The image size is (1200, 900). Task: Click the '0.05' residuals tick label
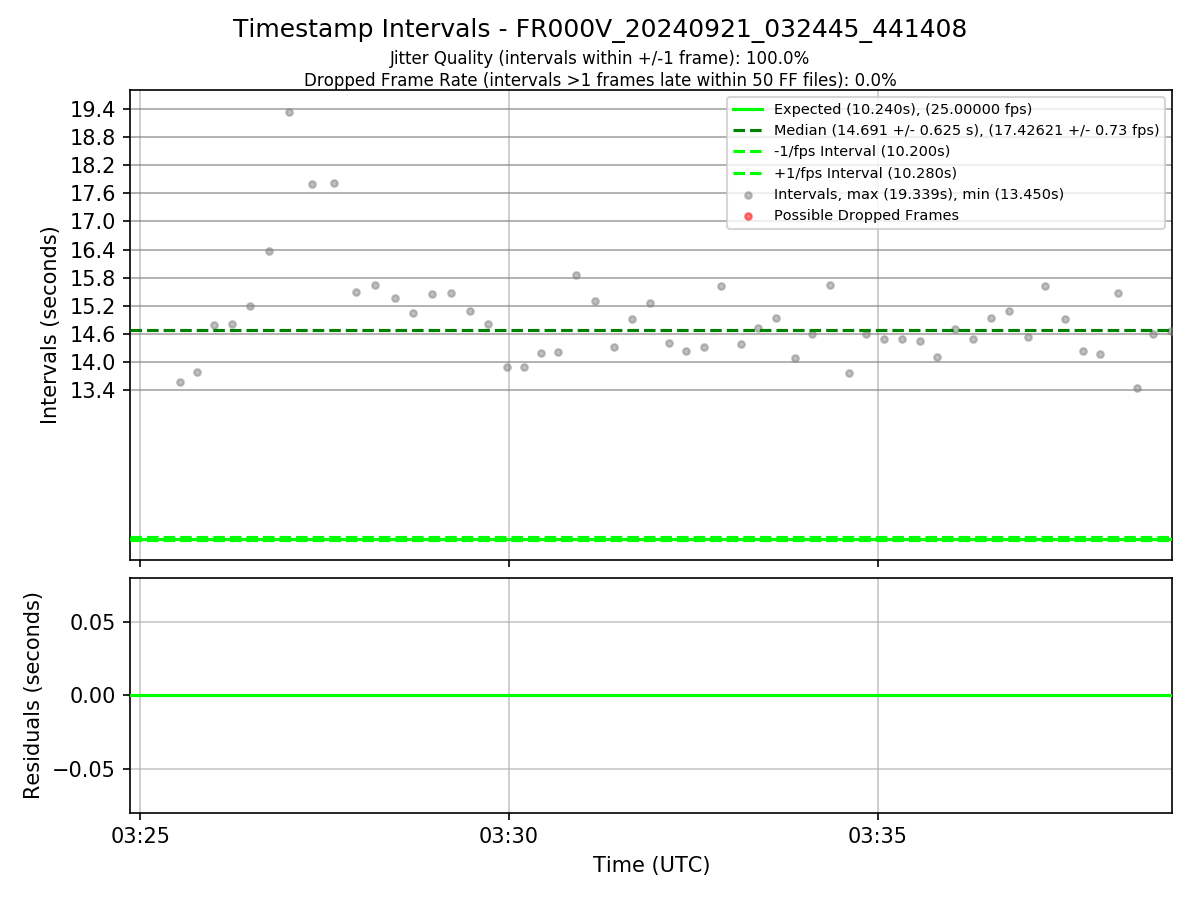(x=92, y=622)
